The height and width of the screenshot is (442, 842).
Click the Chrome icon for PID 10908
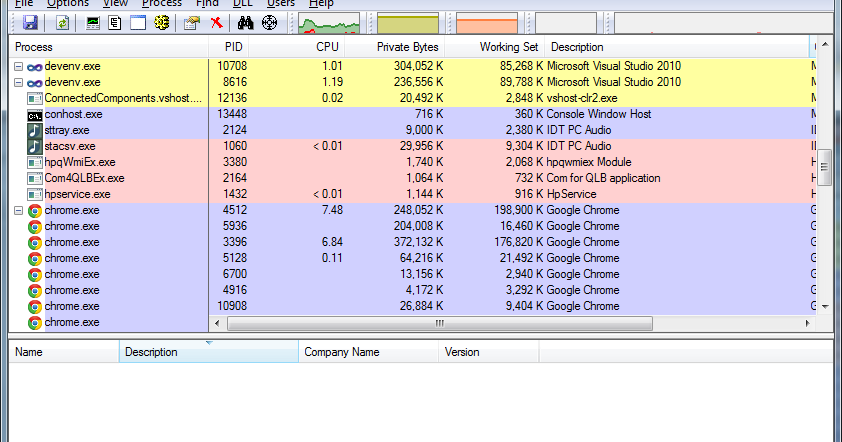coord(35,307)
